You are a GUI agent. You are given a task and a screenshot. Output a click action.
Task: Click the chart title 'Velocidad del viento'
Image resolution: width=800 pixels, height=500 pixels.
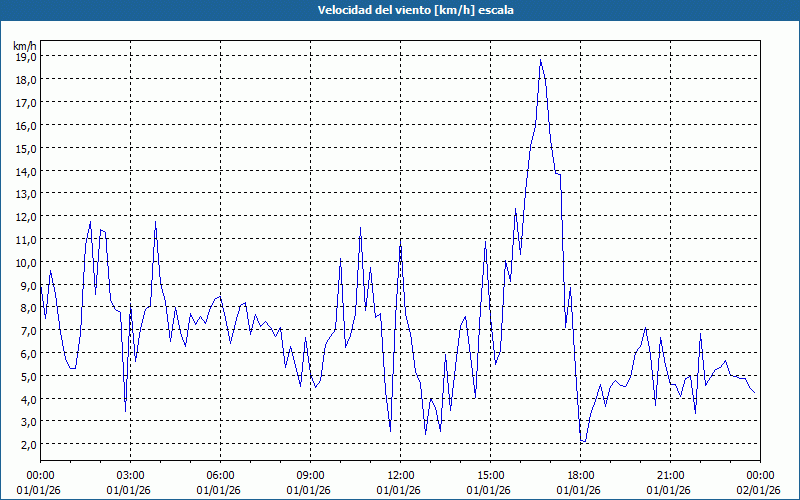coord(399,10)
